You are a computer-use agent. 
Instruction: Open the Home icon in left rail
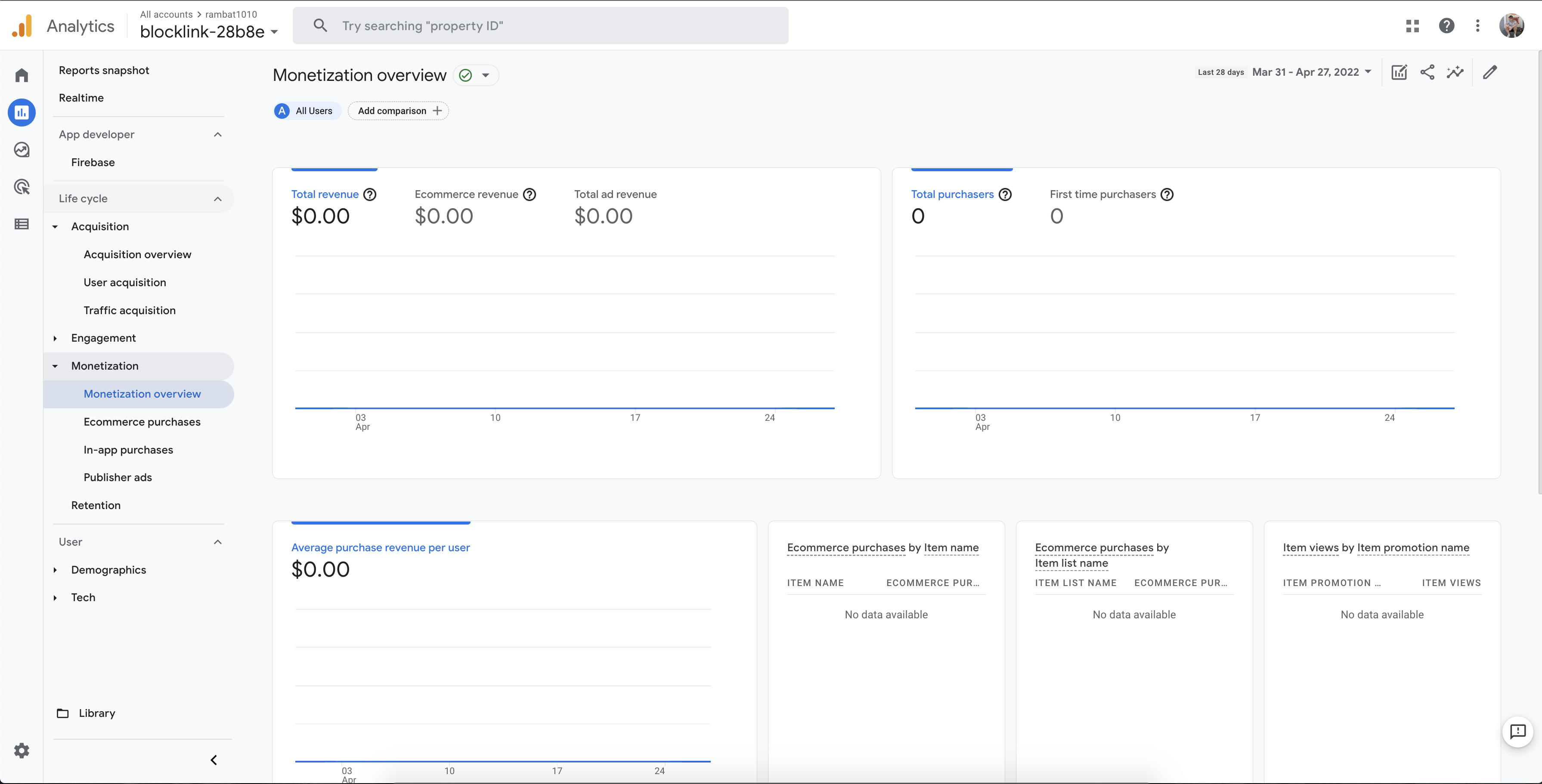22,75
